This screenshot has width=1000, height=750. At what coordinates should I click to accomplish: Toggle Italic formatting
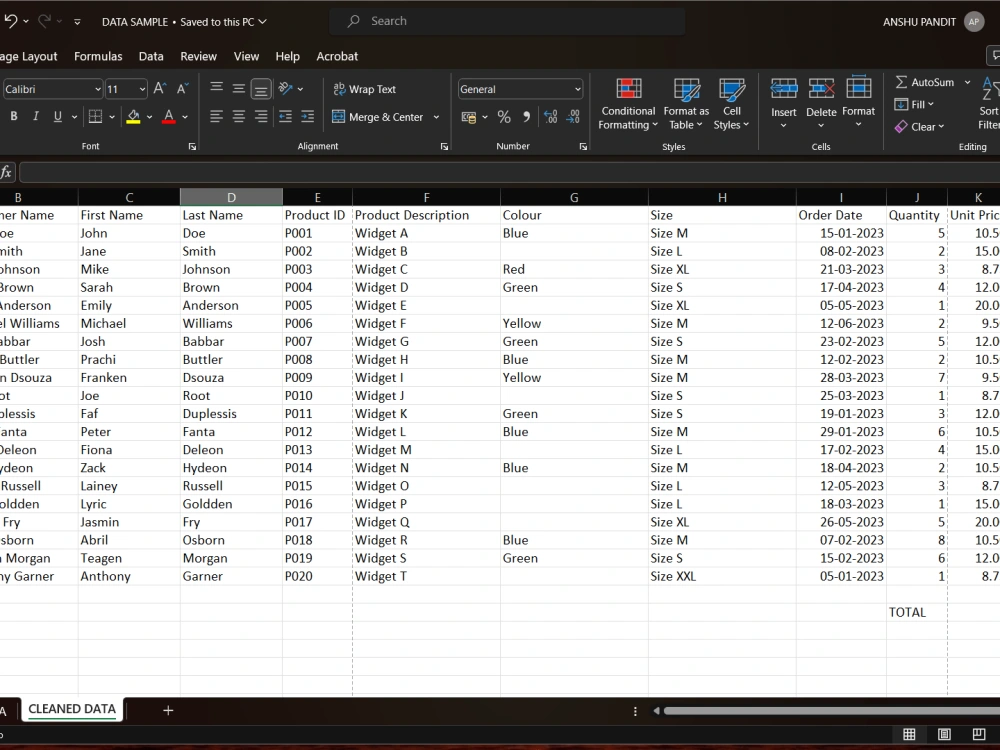point(36,117)
